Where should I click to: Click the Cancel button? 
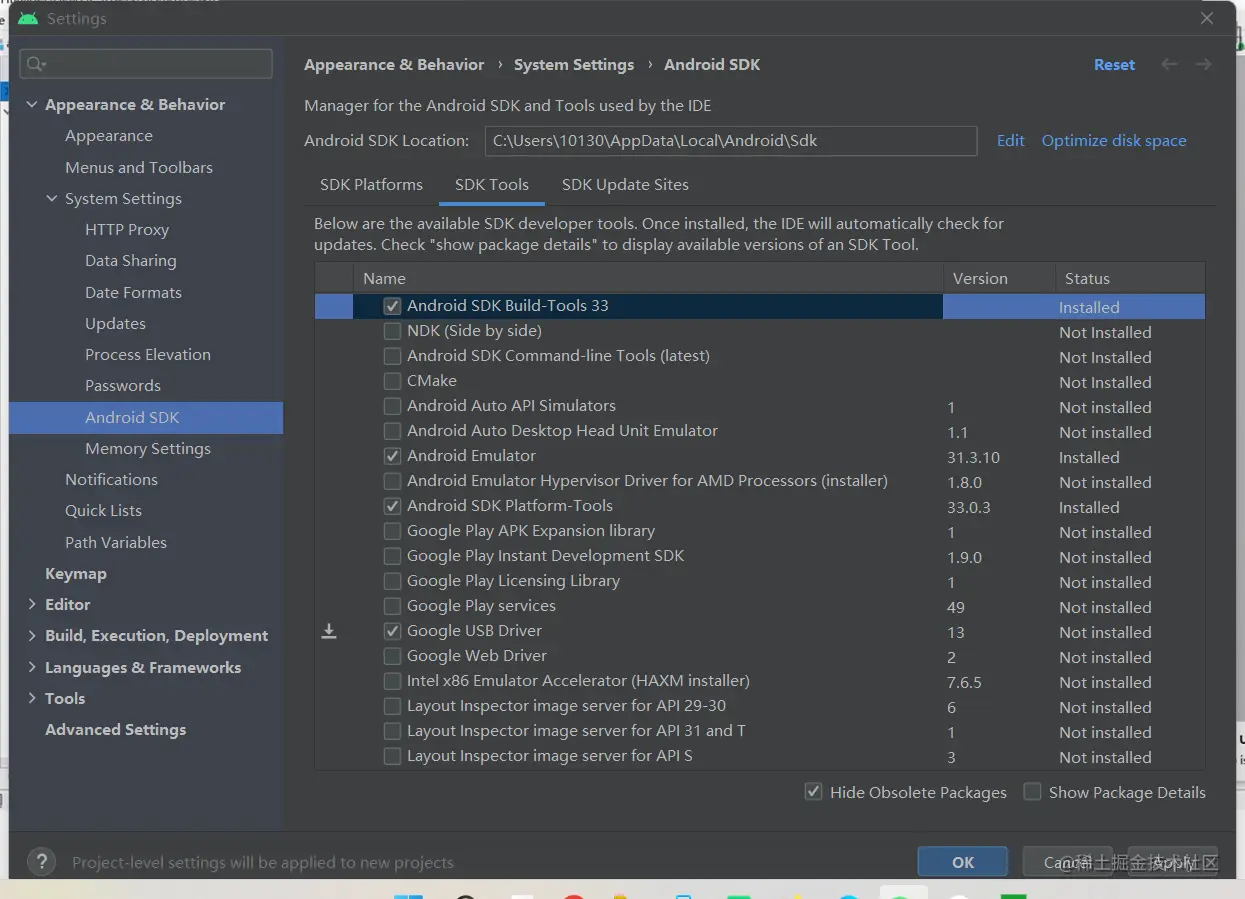(1068, 862)
